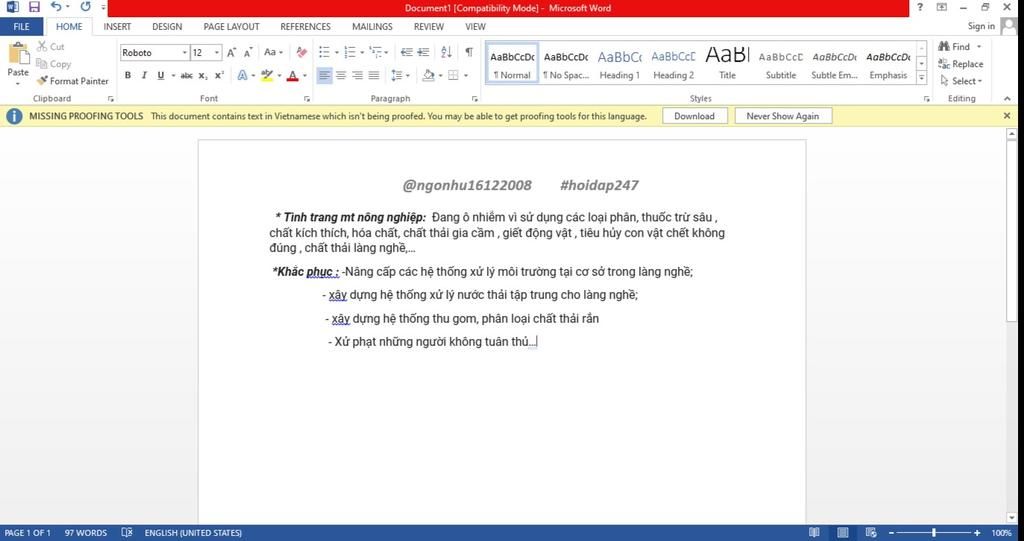
Task: Open the Select dropdown in Editing
Action: 961,81
